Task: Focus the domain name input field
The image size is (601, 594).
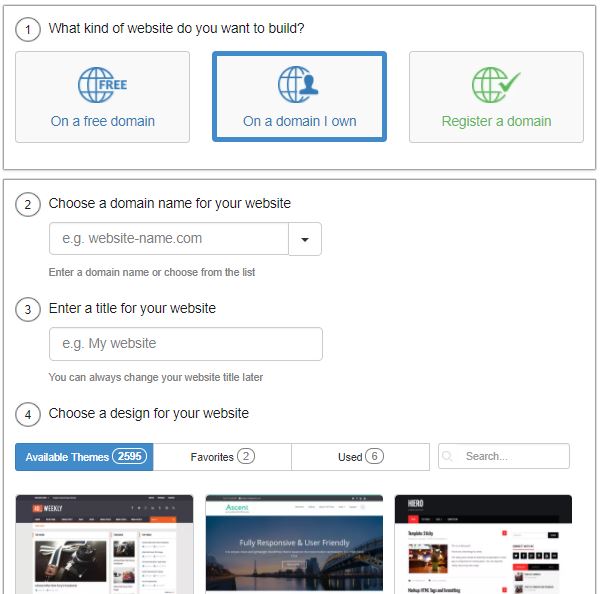Action: 169,238
